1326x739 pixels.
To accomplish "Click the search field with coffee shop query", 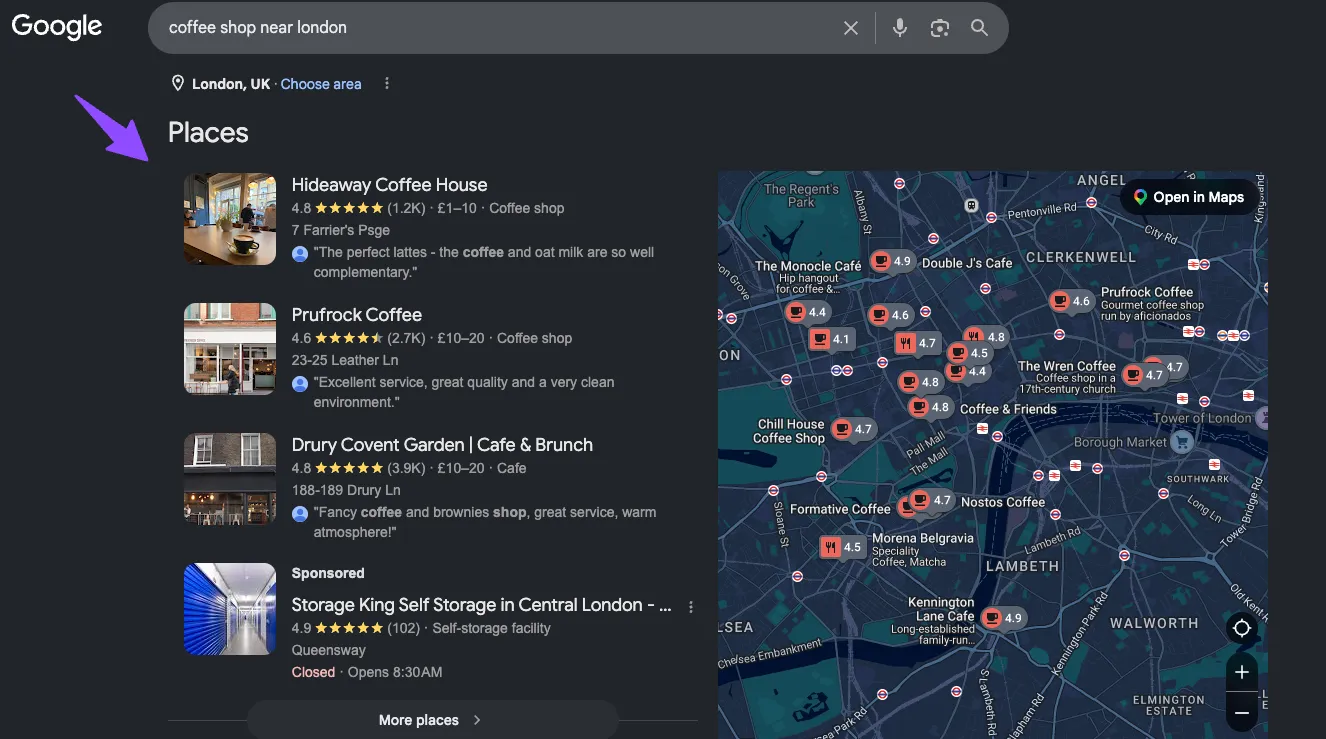I will click(x=500, y=28).
